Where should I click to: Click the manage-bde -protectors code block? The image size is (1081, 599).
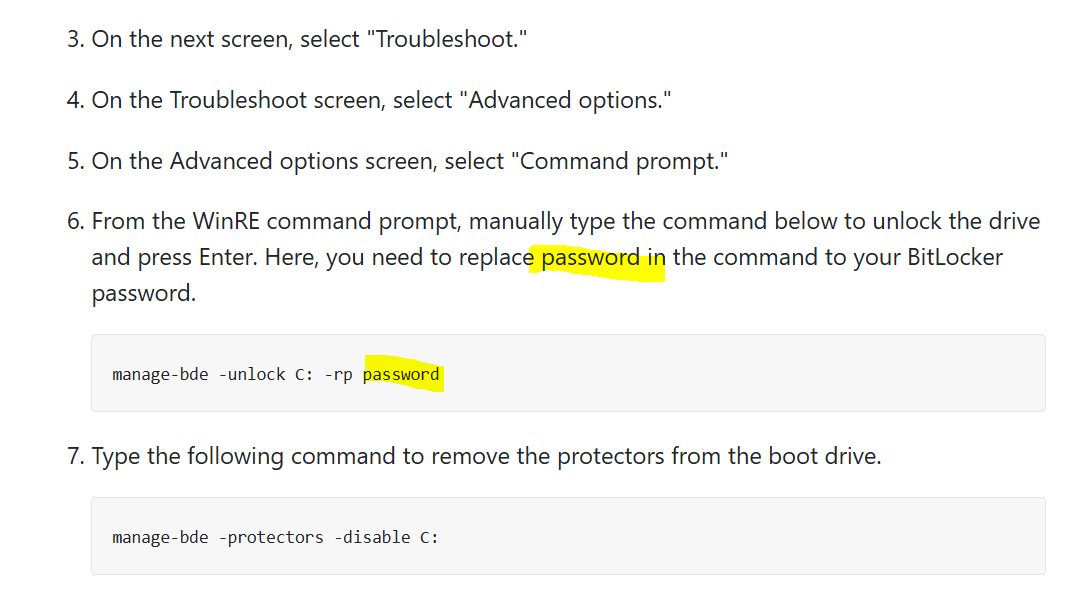pos(568,536)
